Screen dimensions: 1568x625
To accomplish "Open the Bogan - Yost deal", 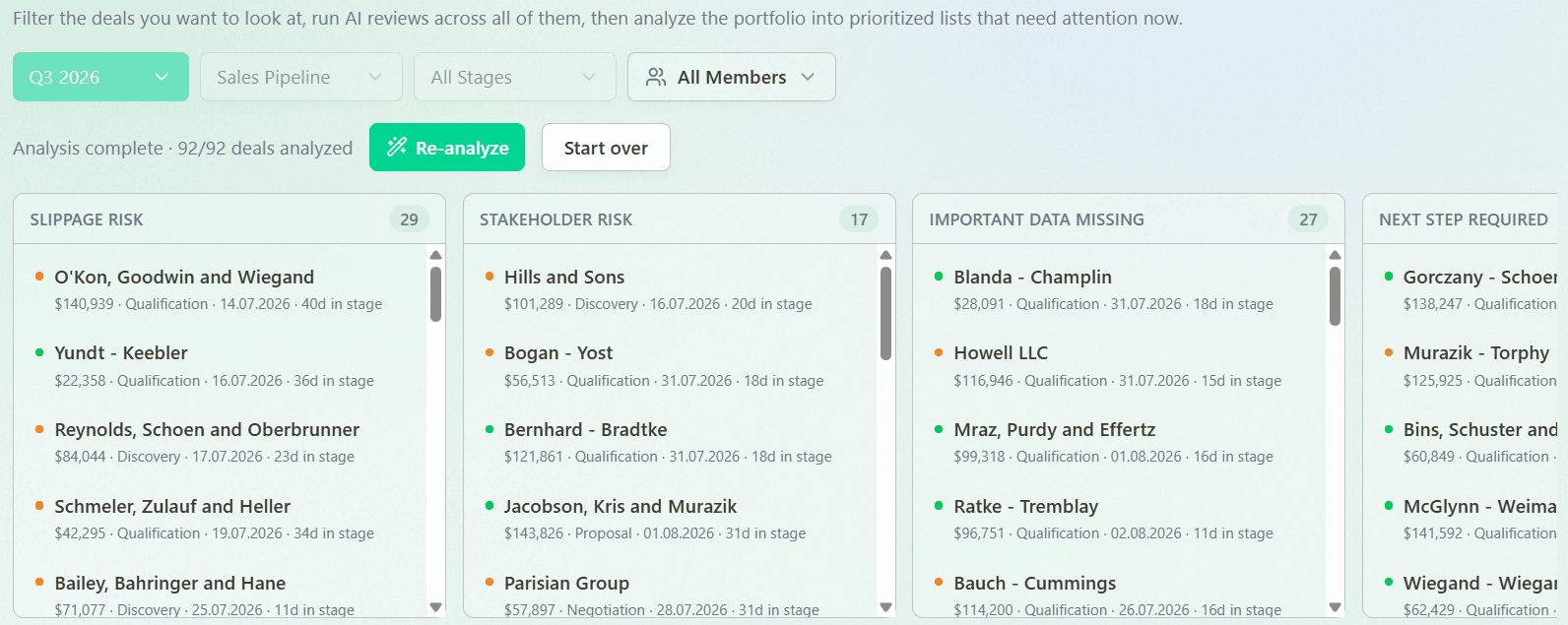I will pyautogui.click(x=558, y=352).
